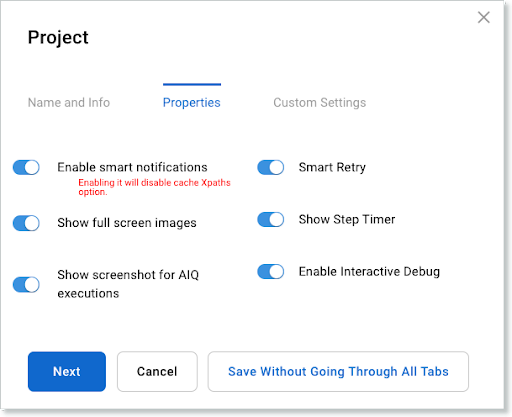Switch to the Custom Settings tab
The height and width of the screenshot is (417, 512).
(x=320, y=103)
